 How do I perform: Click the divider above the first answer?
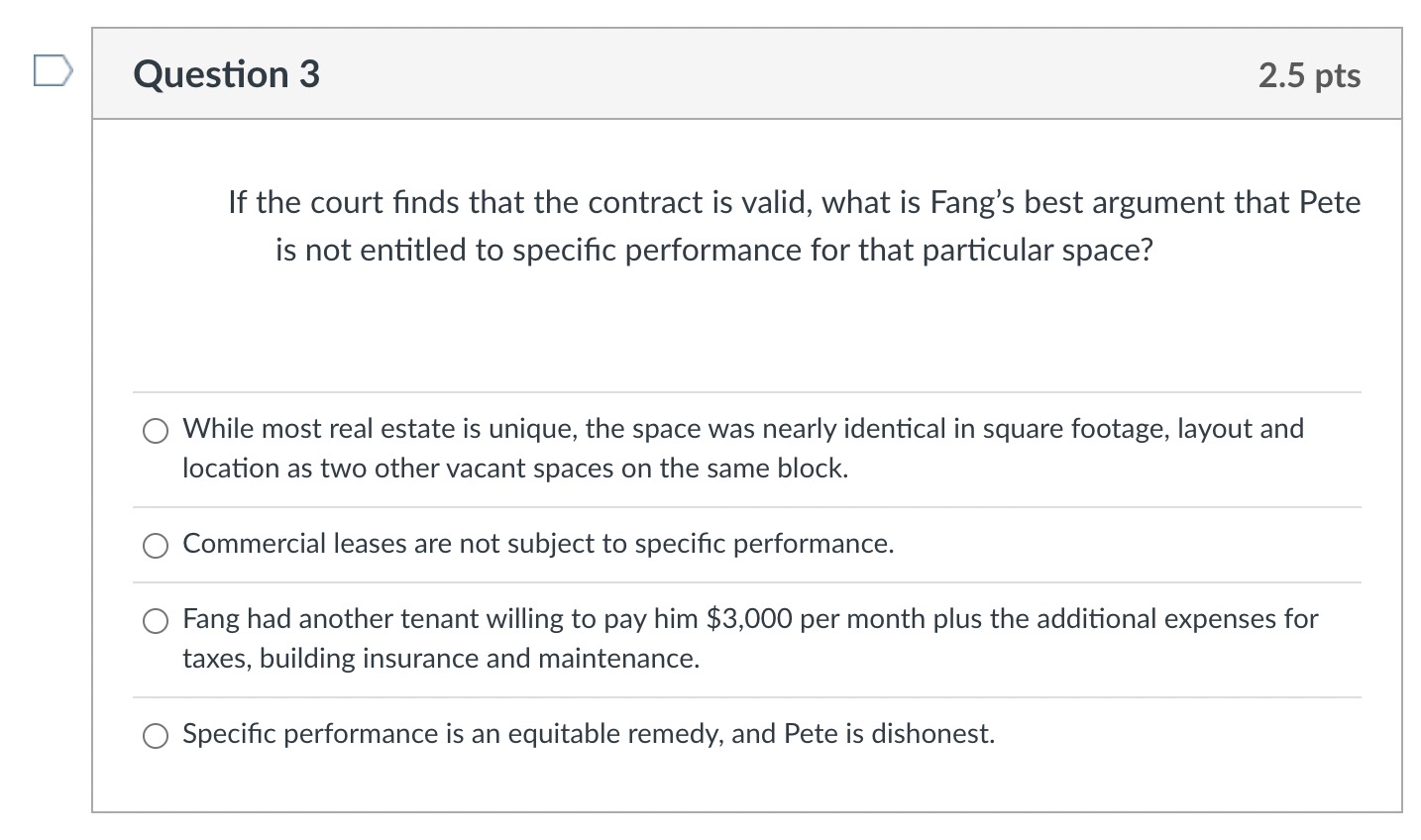743,389
